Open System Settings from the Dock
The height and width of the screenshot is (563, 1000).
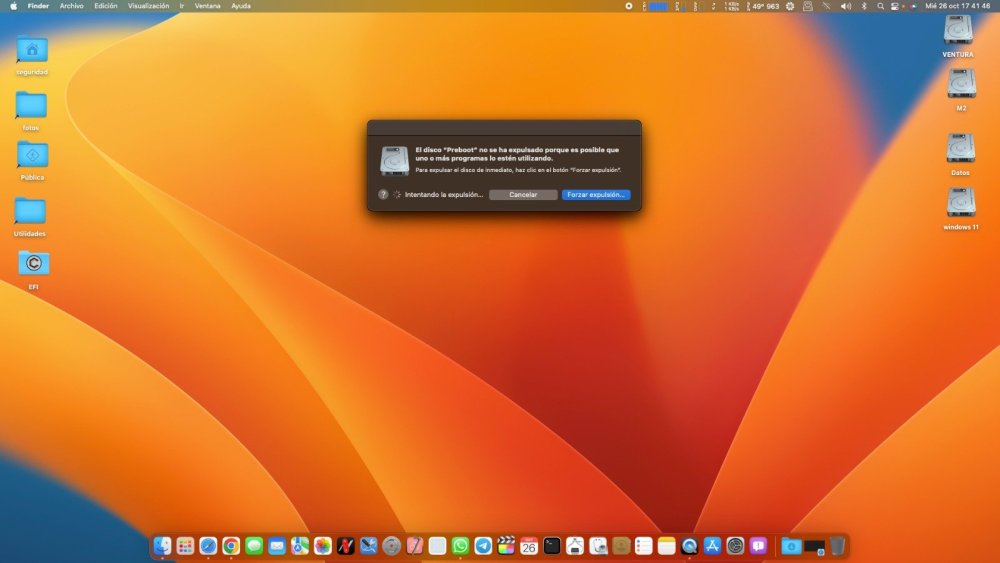pos(735,546)
